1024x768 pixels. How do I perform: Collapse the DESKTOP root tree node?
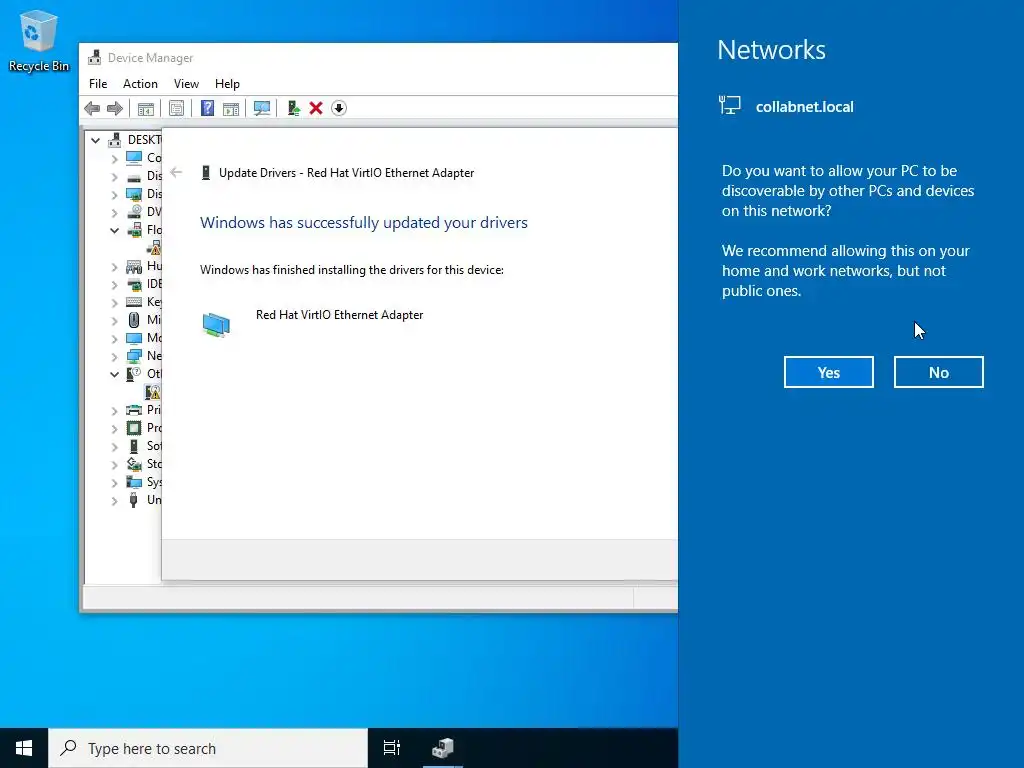pyautogui.click(x=95, y=140)
